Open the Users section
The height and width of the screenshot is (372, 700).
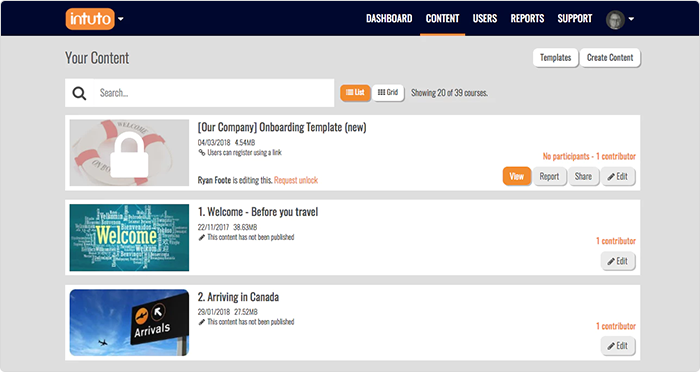(x=485, y=19)
